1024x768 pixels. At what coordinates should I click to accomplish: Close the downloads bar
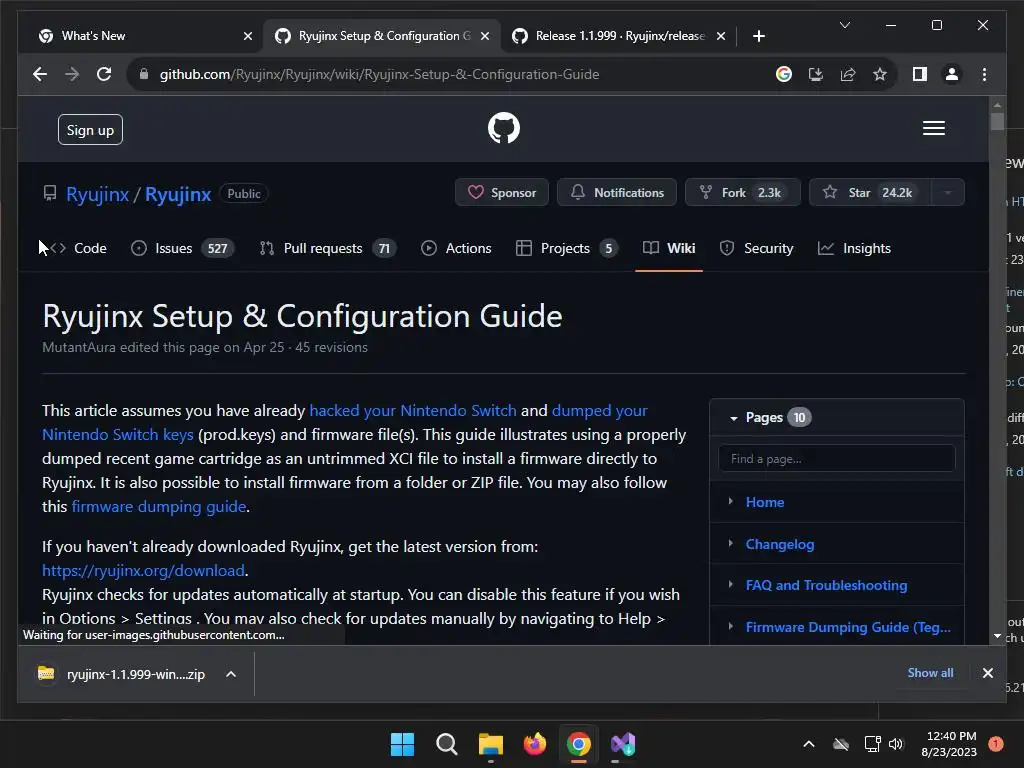coord(987,673)
